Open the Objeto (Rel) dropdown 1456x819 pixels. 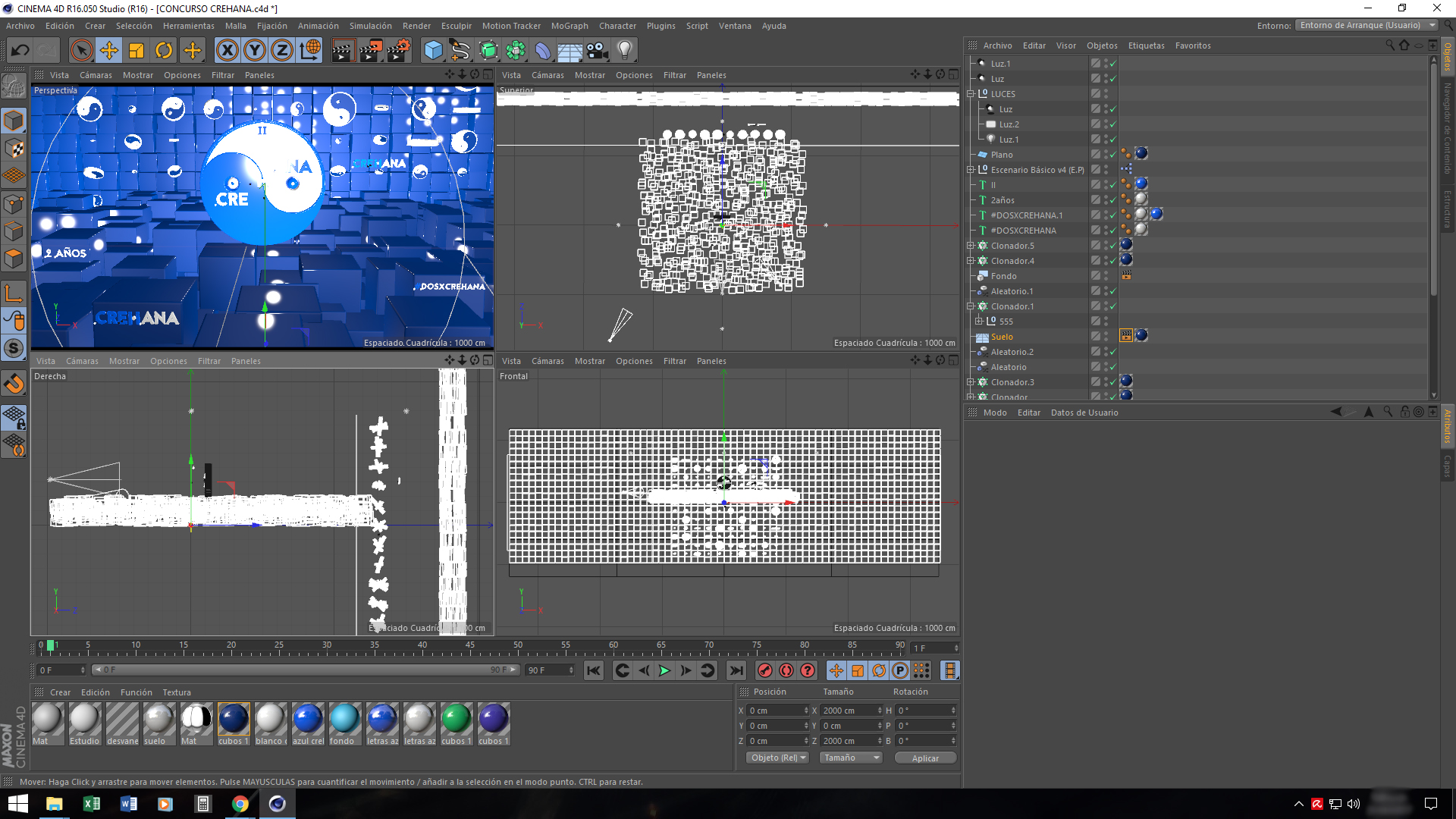point(778,758)
